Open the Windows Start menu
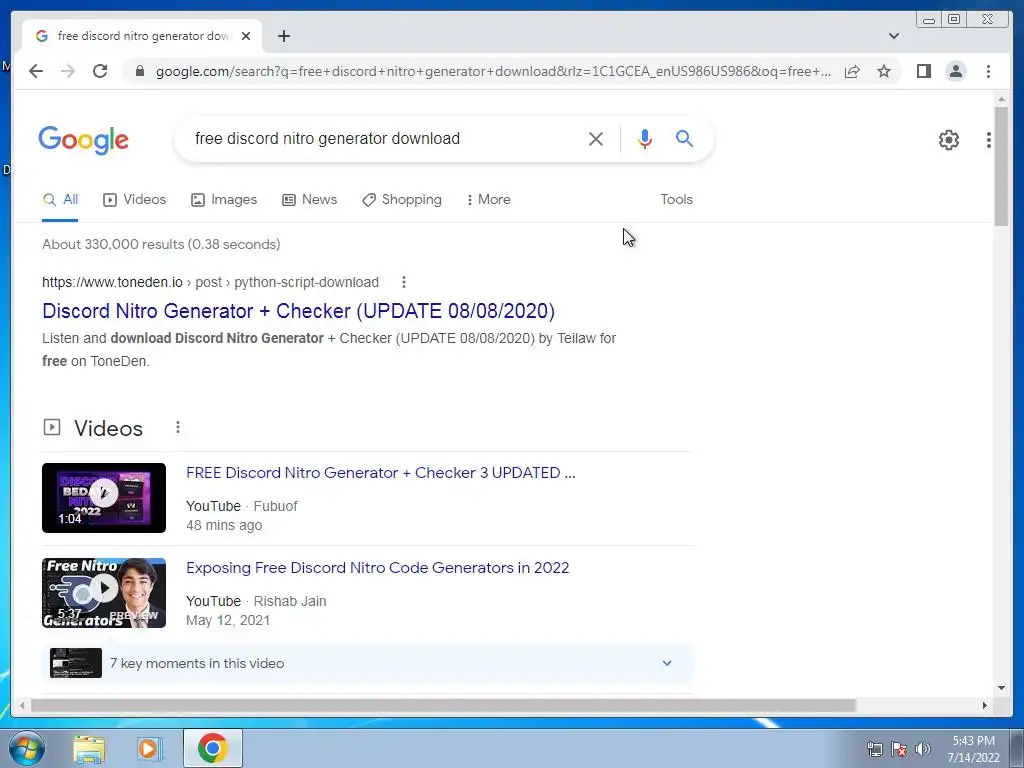The image size is (1024, 768). (x=26, y=748)
